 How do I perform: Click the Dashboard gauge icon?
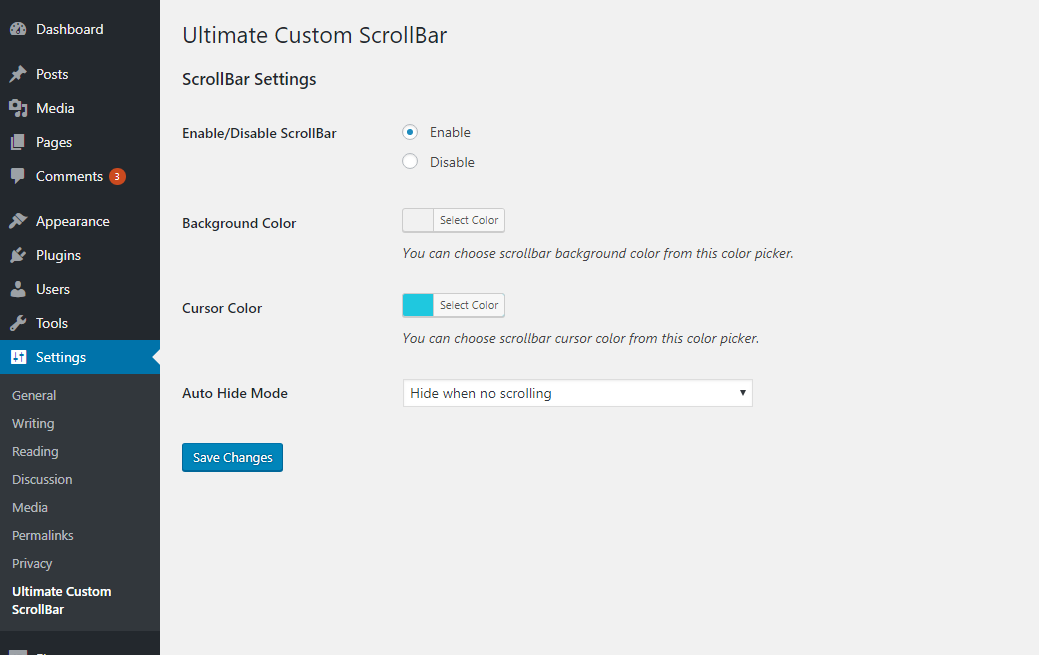18,29
